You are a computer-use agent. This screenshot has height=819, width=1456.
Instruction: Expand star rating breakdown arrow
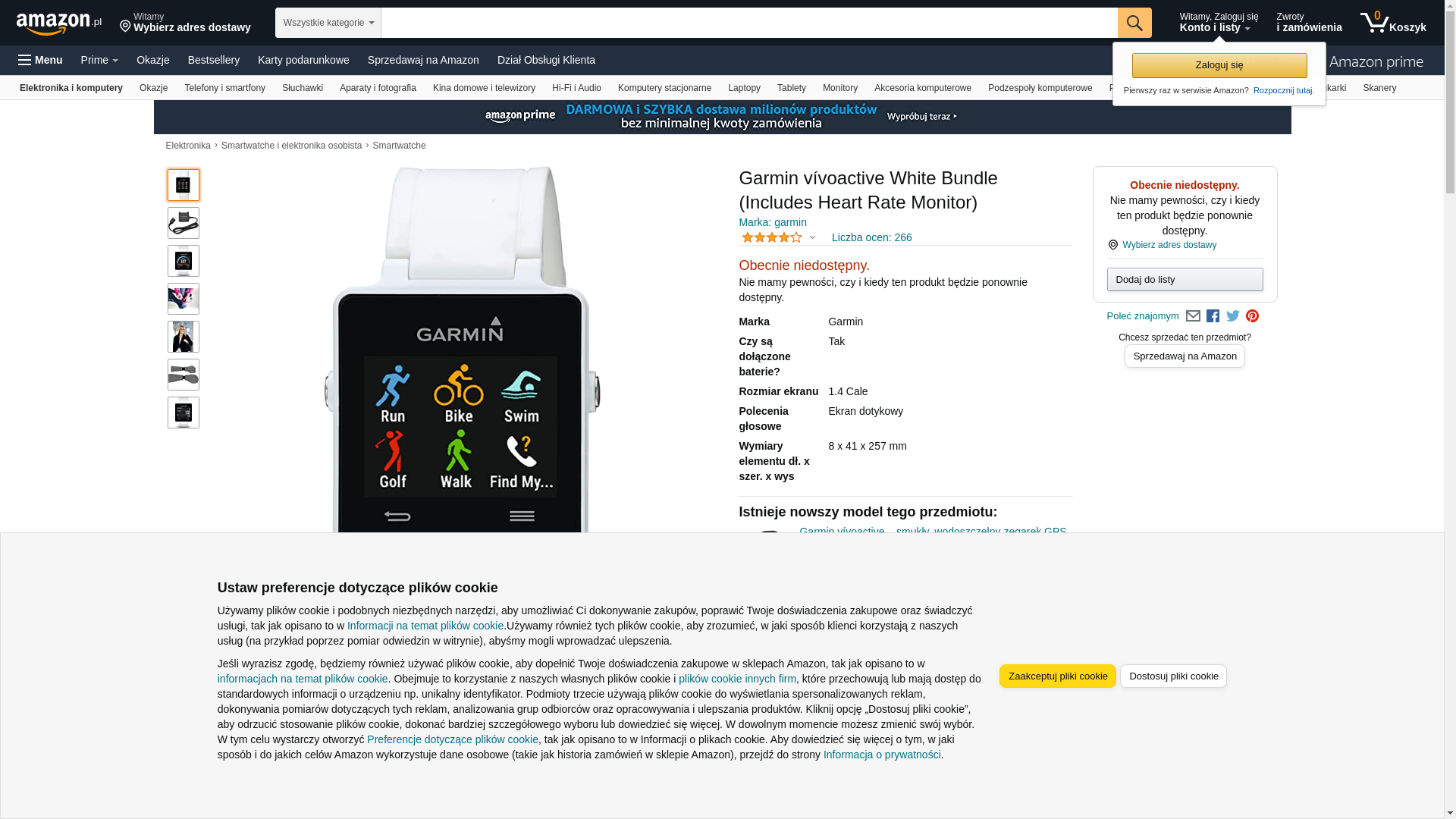[812, 237]
